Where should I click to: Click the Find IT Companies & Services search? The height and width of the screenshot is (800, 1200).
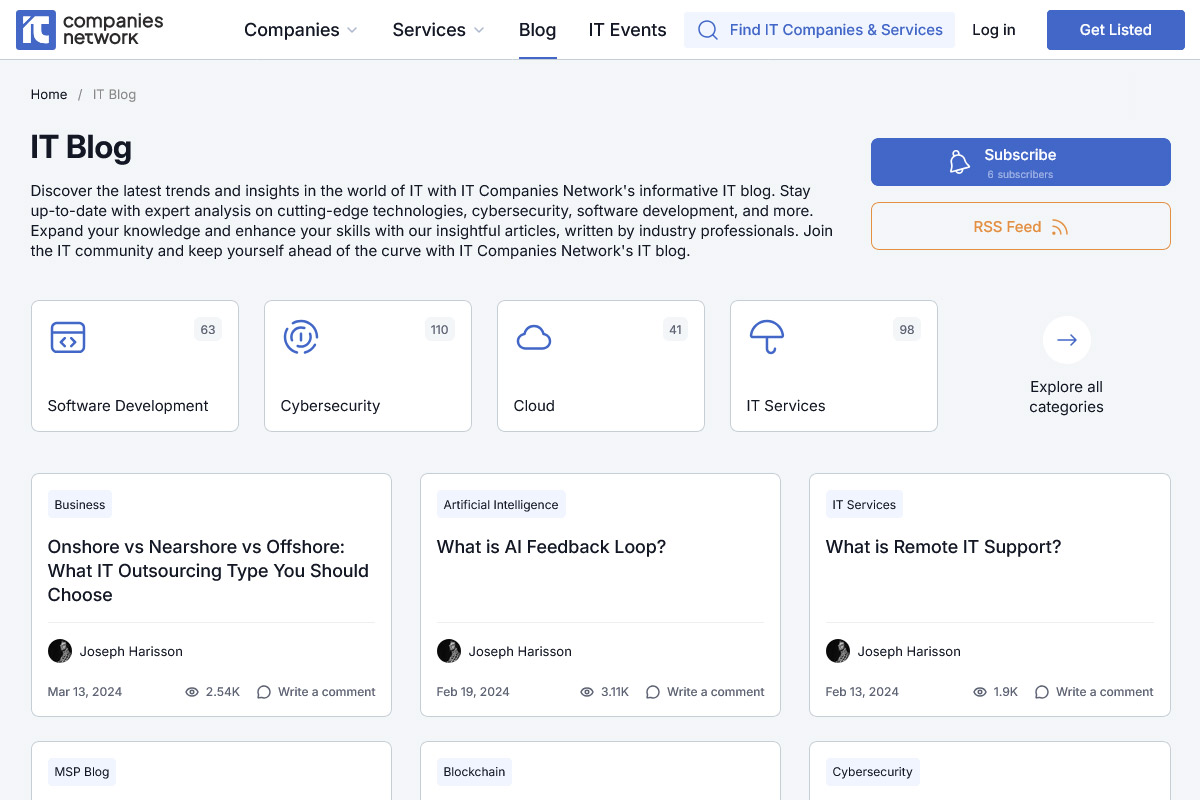(x=819, y=30)
